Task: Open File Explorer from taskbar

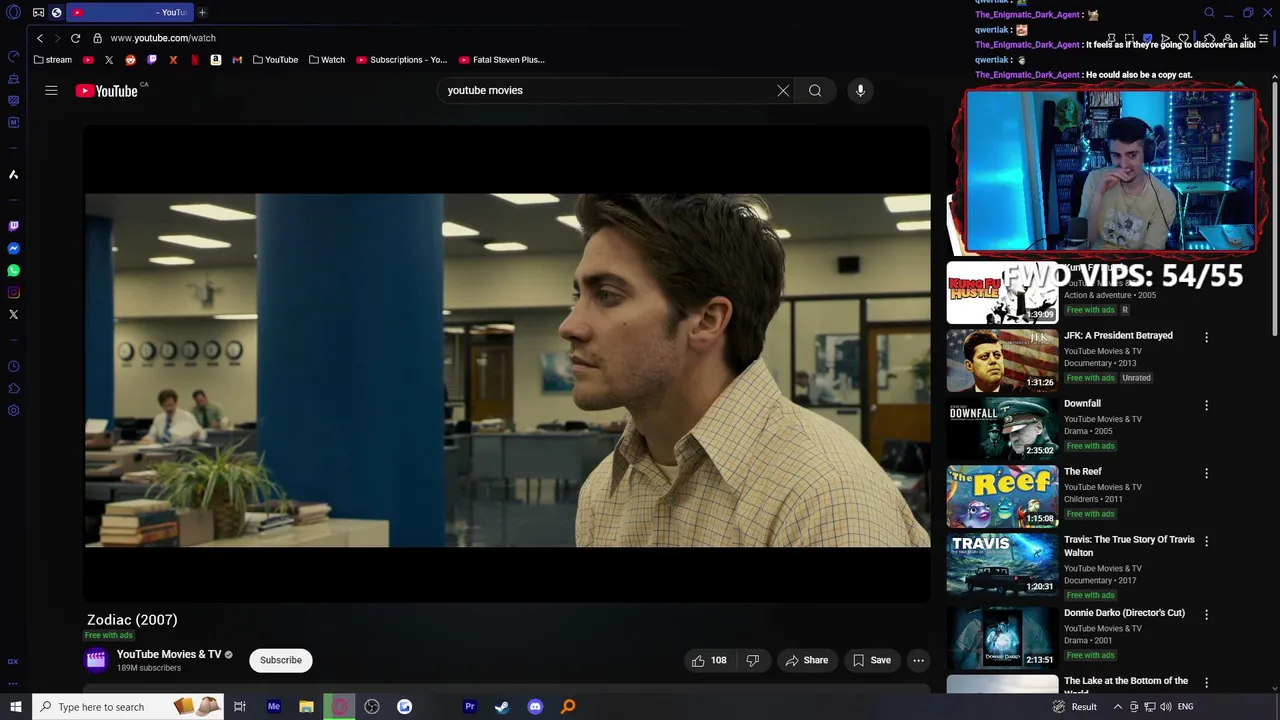Action: coord(306,707)
